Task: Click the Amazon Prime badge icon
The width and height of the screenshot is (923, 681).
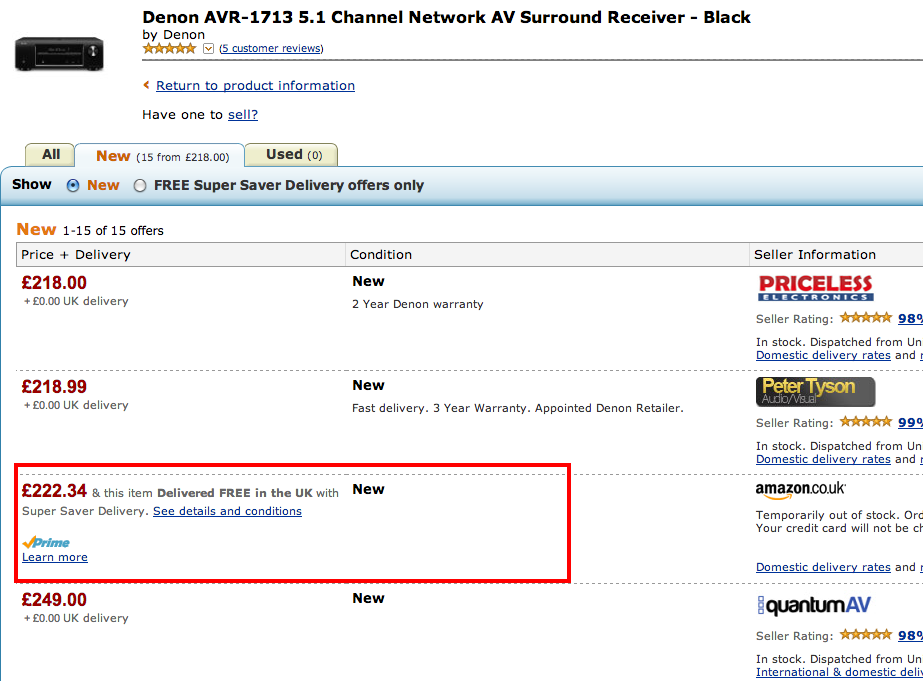Action: (46, 542)
